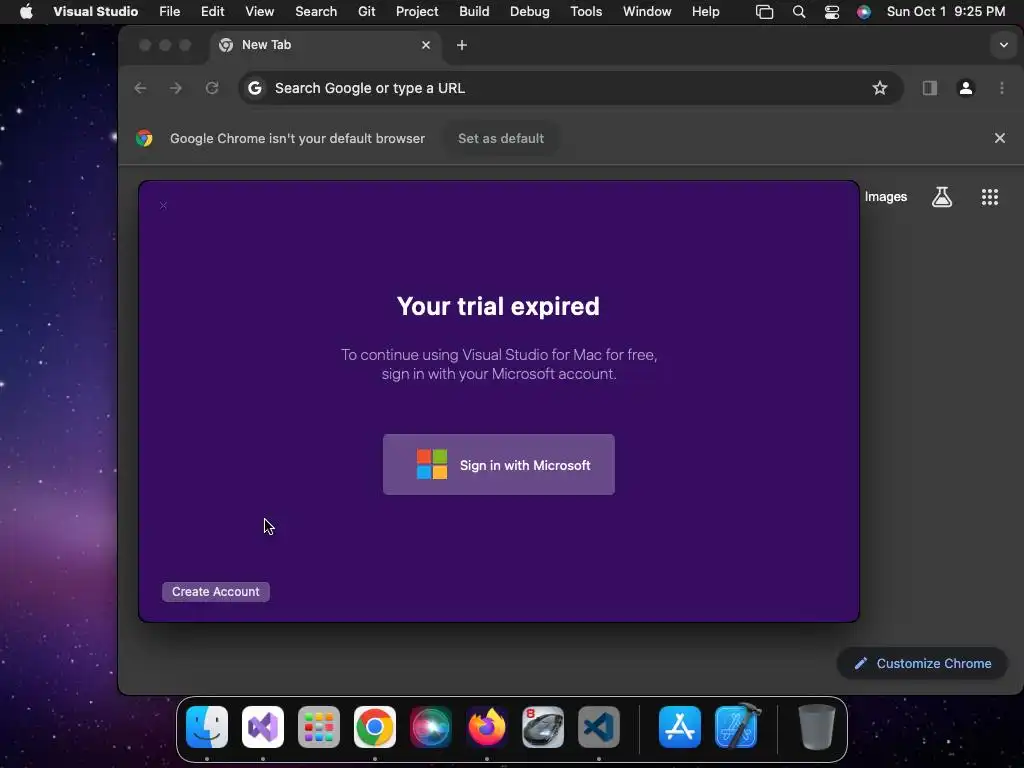
Task: Open the Tools menu
Action: 586,12
